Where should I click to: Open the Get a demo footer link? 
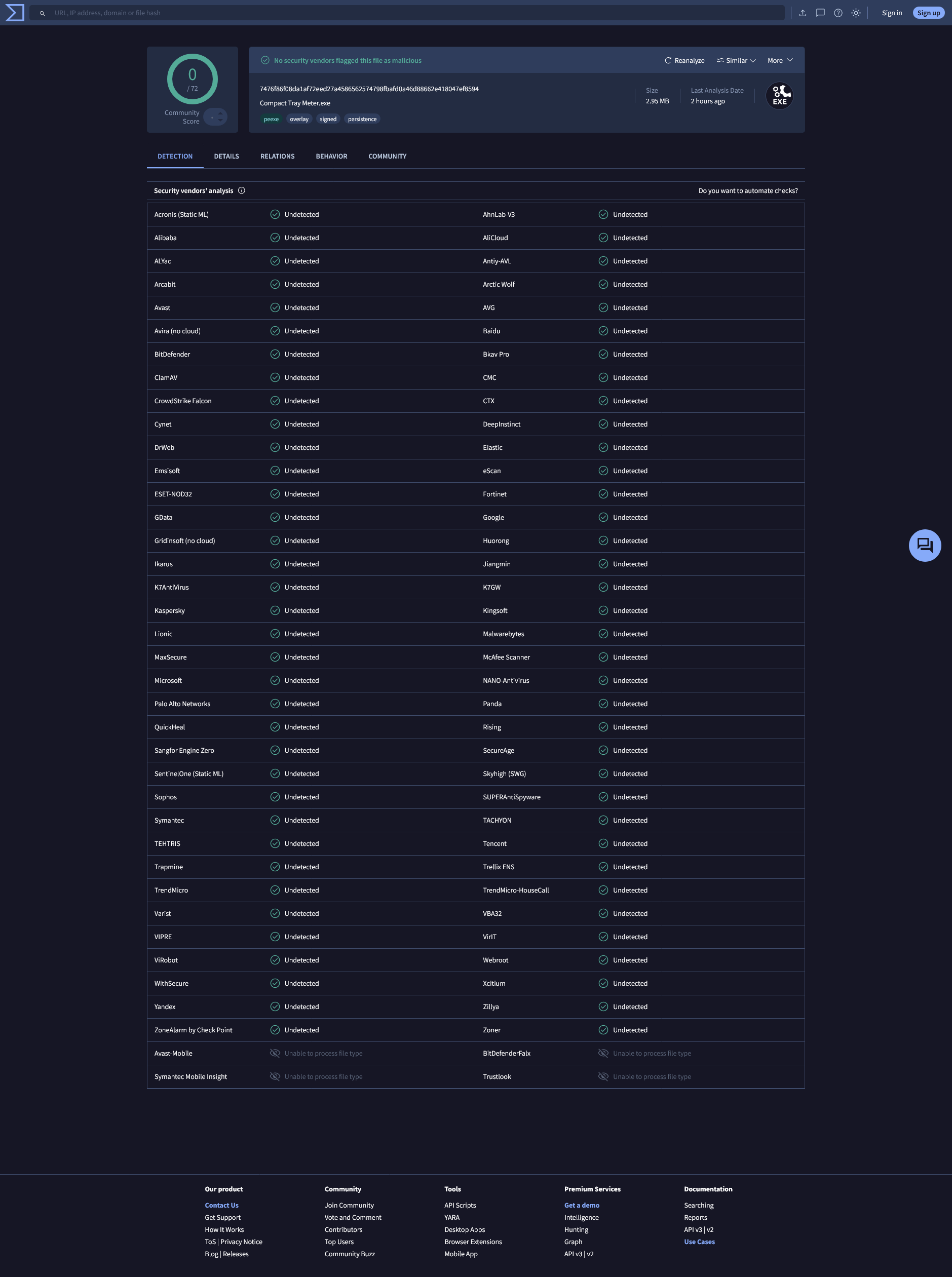pyautogui.click(x=582, y=1206)
